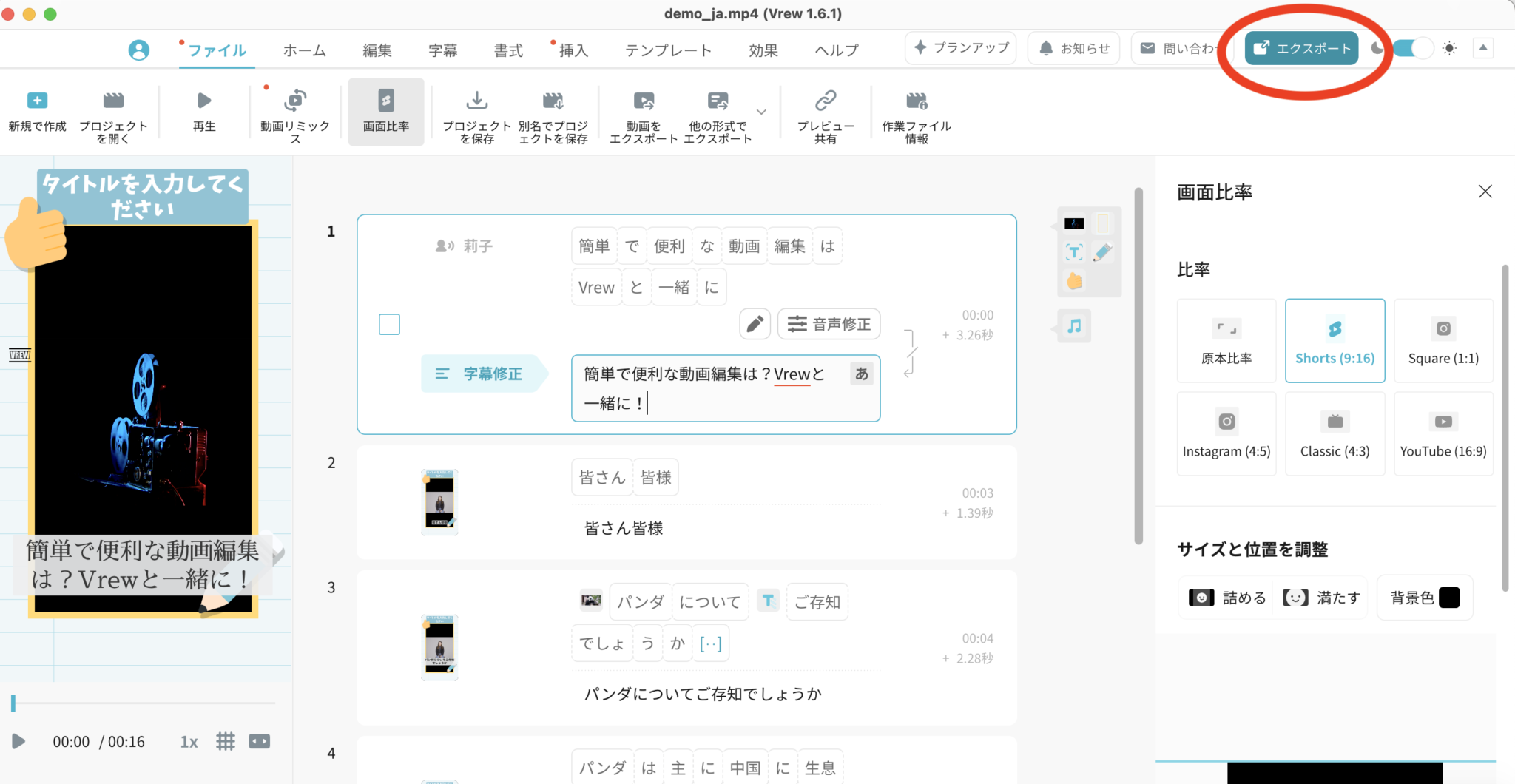
Task: Open the 背景色 black color swatch
Action: click(x=1449, y=598)
